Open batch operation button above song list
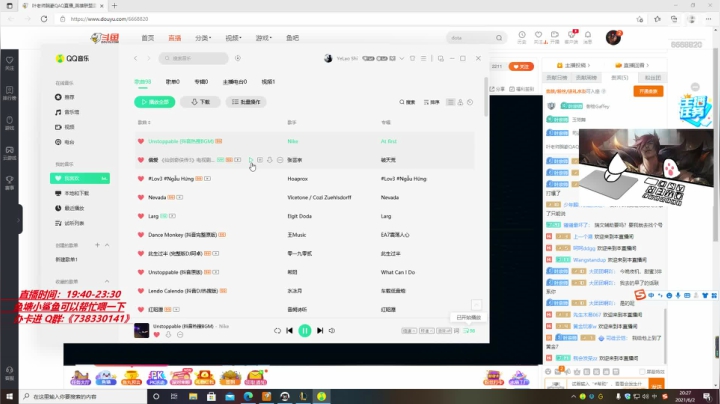Viewport: 720px width, 404px height. (246, 102)
